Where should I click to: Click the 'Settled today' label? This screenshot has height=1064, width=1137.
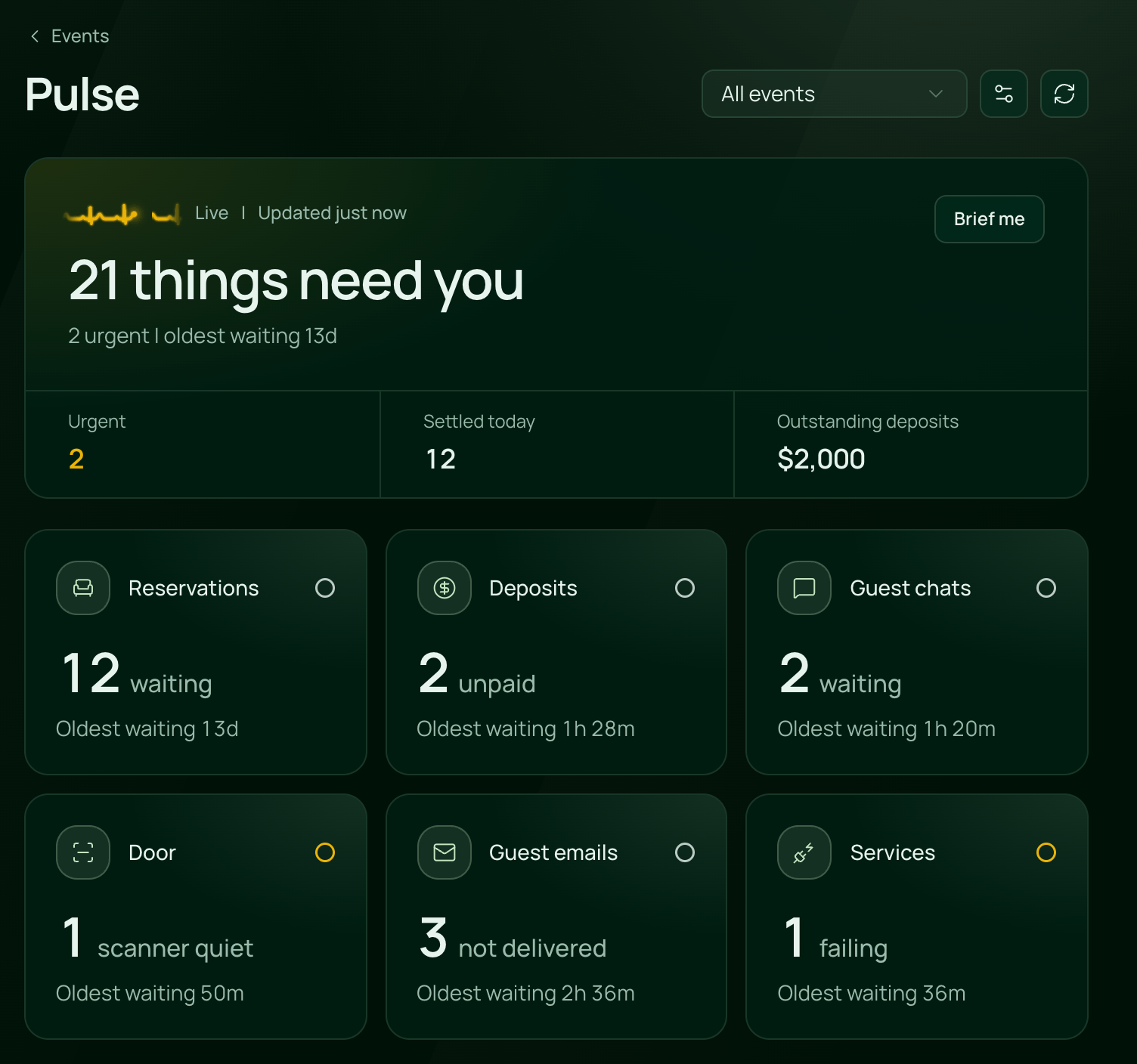[x=479, y=422]
